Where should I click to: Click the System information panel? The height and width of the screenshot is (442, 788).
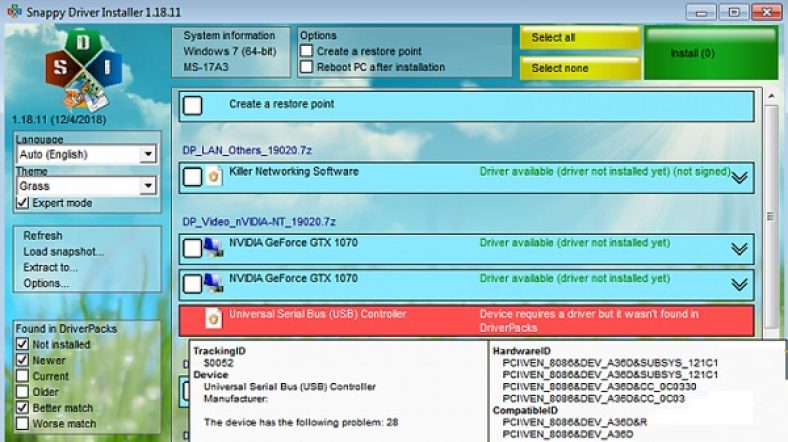click(x=231, y=52)
